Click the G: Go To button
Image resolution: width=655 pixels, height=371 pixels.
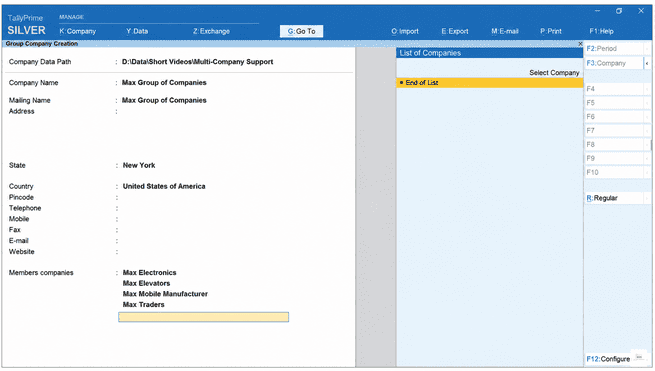(x=301, y=31)
